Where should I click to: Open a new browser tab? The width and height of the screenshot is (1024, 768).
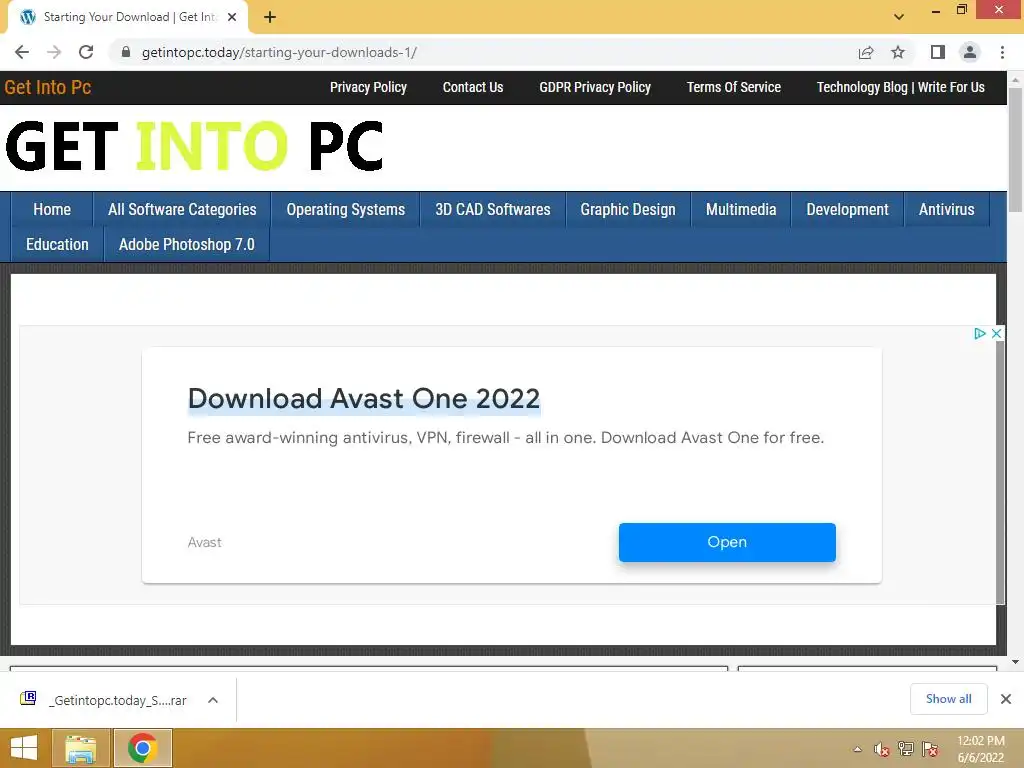coord(270,17)
